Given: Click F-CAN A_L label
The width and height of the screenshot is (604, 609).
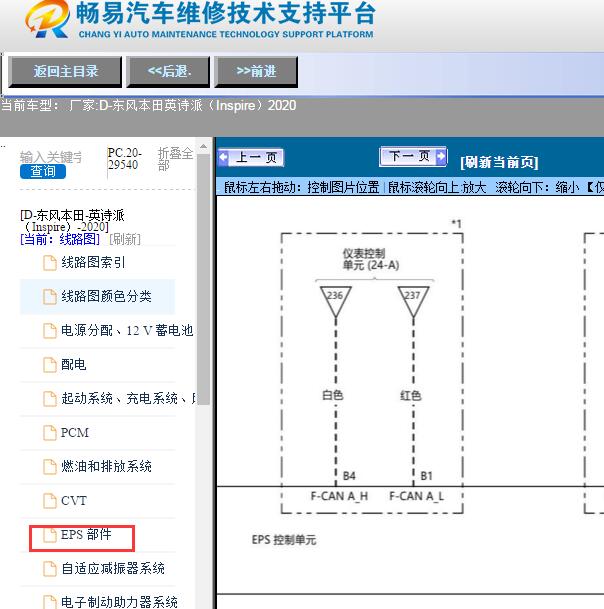Looking at the screenshot, I should pos(417,496).
